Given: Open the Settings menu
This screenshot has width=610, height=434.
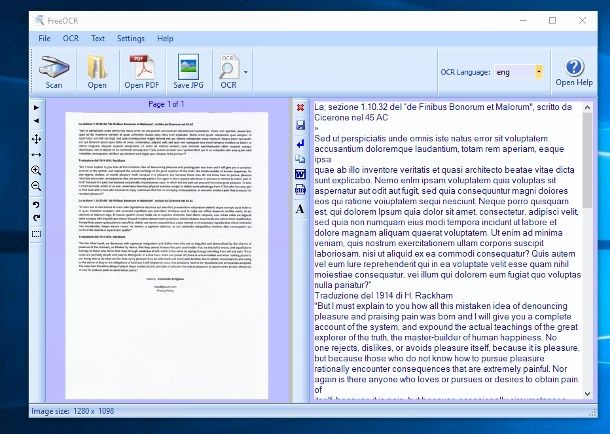Looking at the screenshot, I should (x=131, y=38).
